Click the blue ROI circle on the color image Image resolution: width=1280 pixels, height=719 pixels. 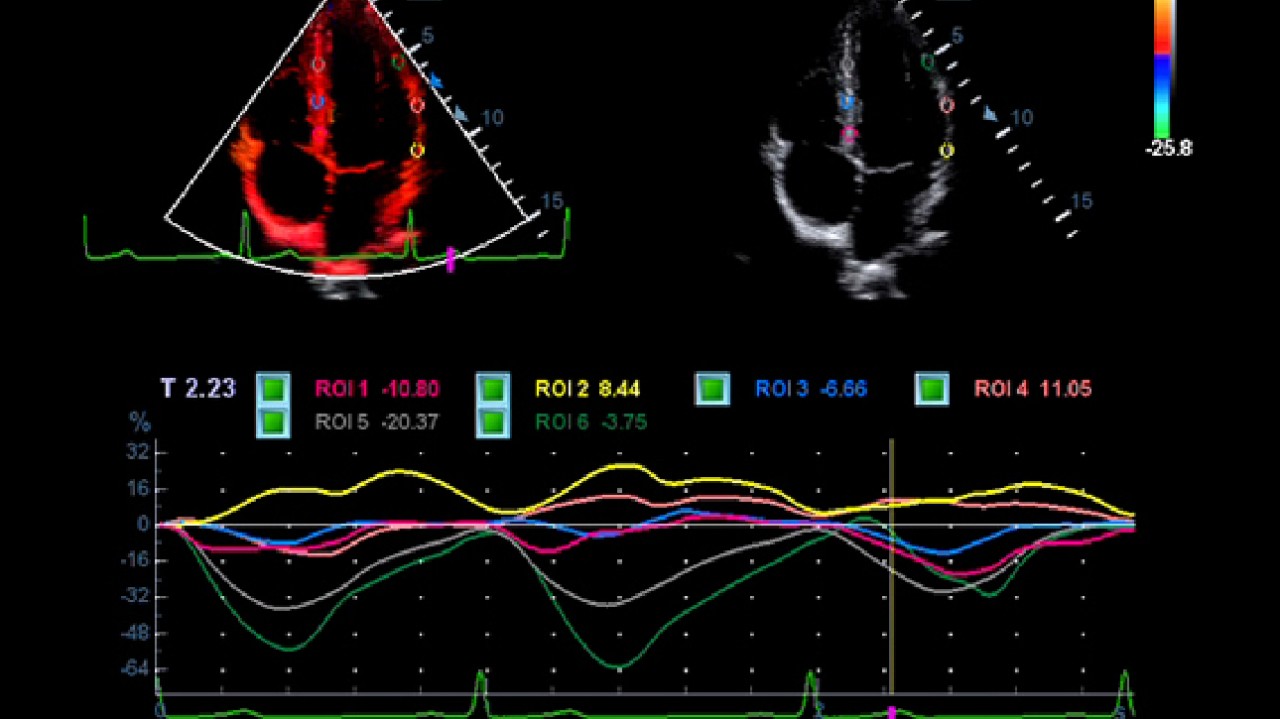[x=317, y=102]
